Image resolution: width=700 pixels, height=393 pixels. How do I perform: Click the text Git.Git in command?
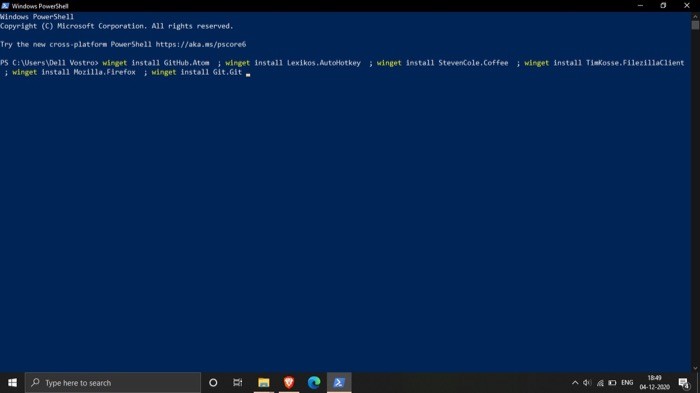click(227, 72)
